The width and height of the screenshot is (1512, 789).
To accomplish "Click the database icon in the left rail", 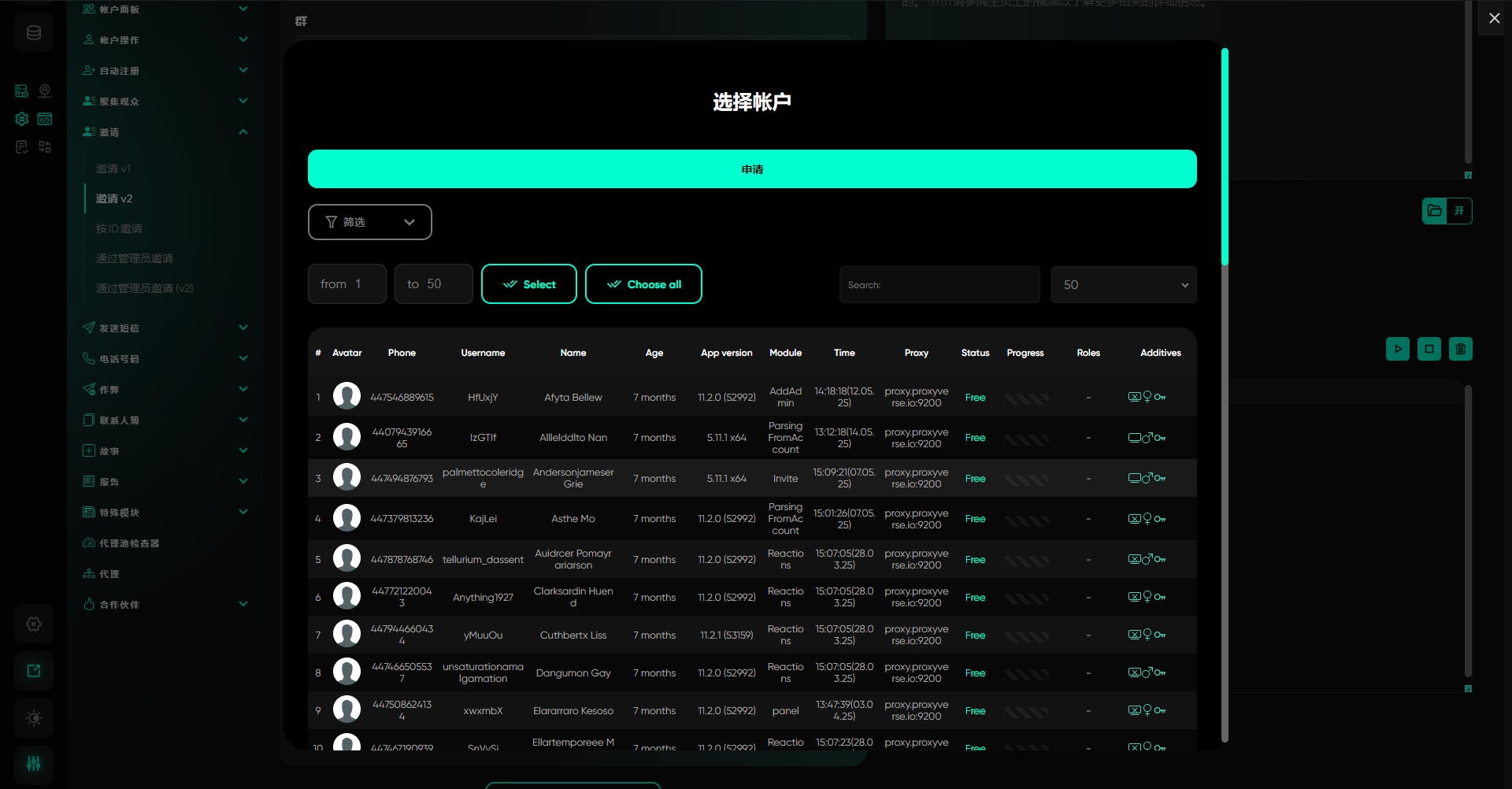I will pyautogui.click(x=34, y=33).
